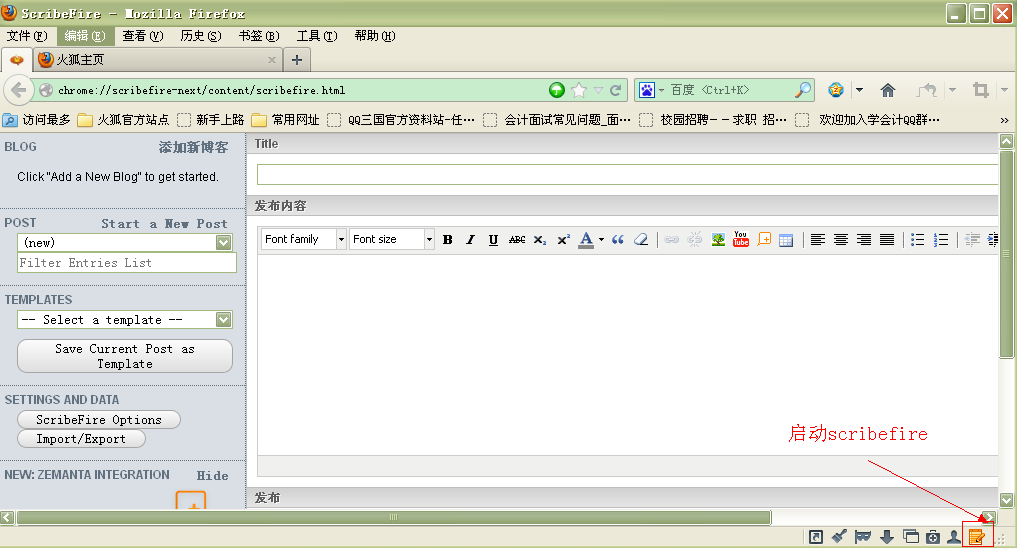Insert a table in the editor
The height and width of the screenshot is (548, 1017).
coord(786,240)
